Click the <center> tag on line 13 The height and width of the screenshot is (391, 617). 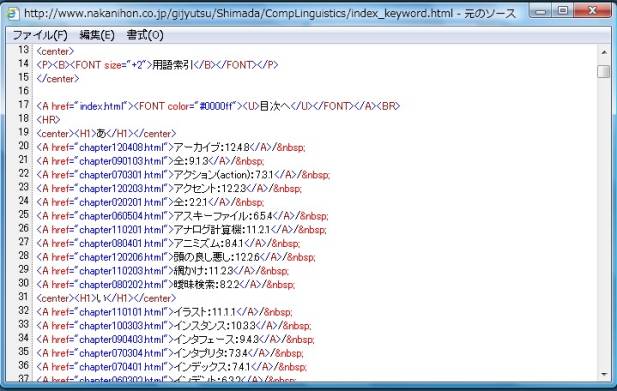[55, 52]
